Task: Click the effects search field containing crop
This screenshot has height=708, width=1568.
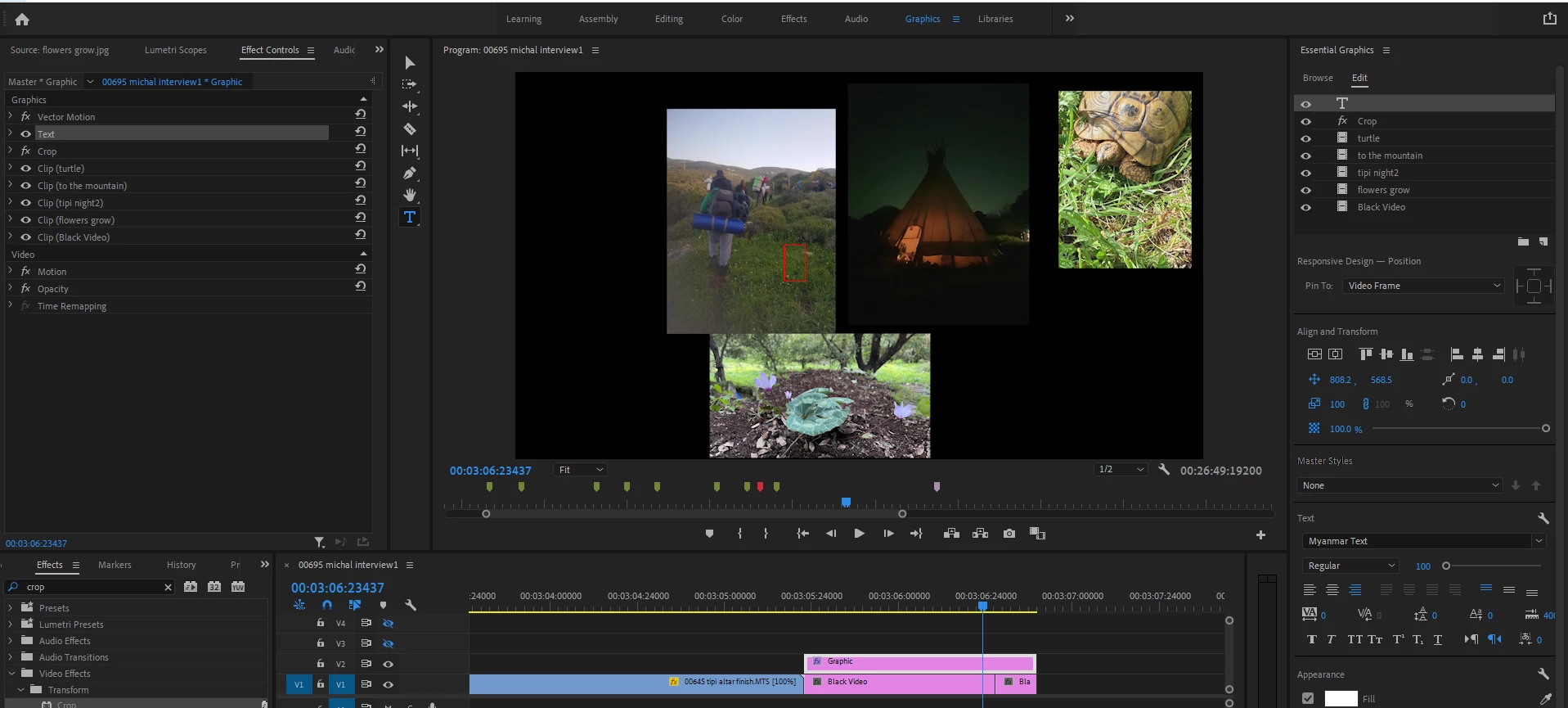Action: tap(92, 587)
